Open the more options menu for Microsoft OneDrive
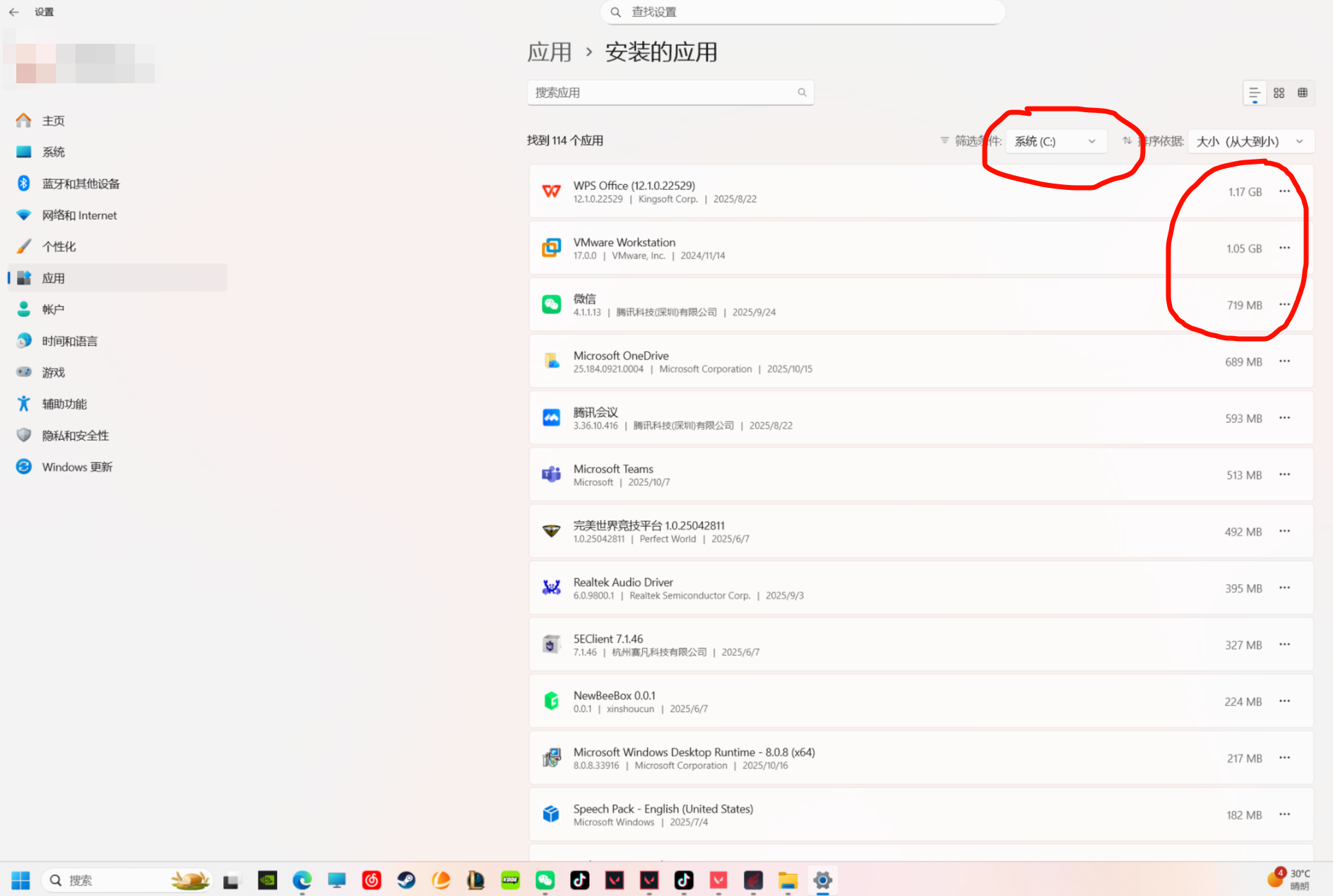This screenshot has width=1333, height=896. coord(1284,362)
